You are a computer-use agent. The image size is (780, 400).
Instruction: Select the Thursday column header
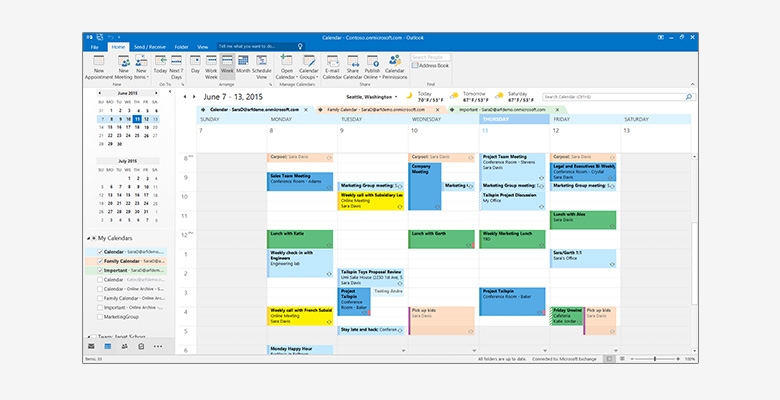pyautogui.click(x=514, y=119)
